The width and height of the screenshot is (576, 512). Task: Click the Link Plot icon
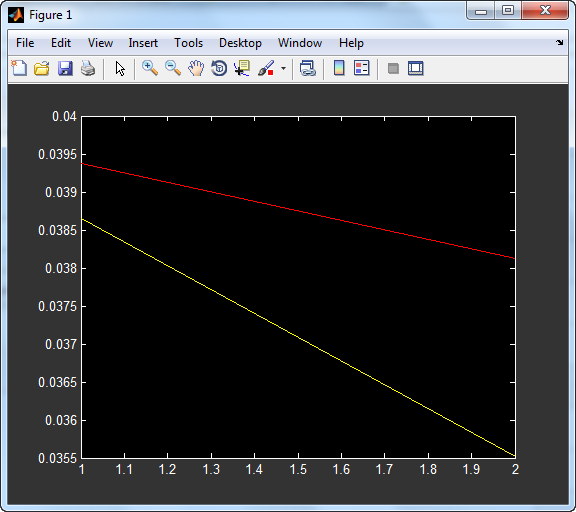coord(308,68)
